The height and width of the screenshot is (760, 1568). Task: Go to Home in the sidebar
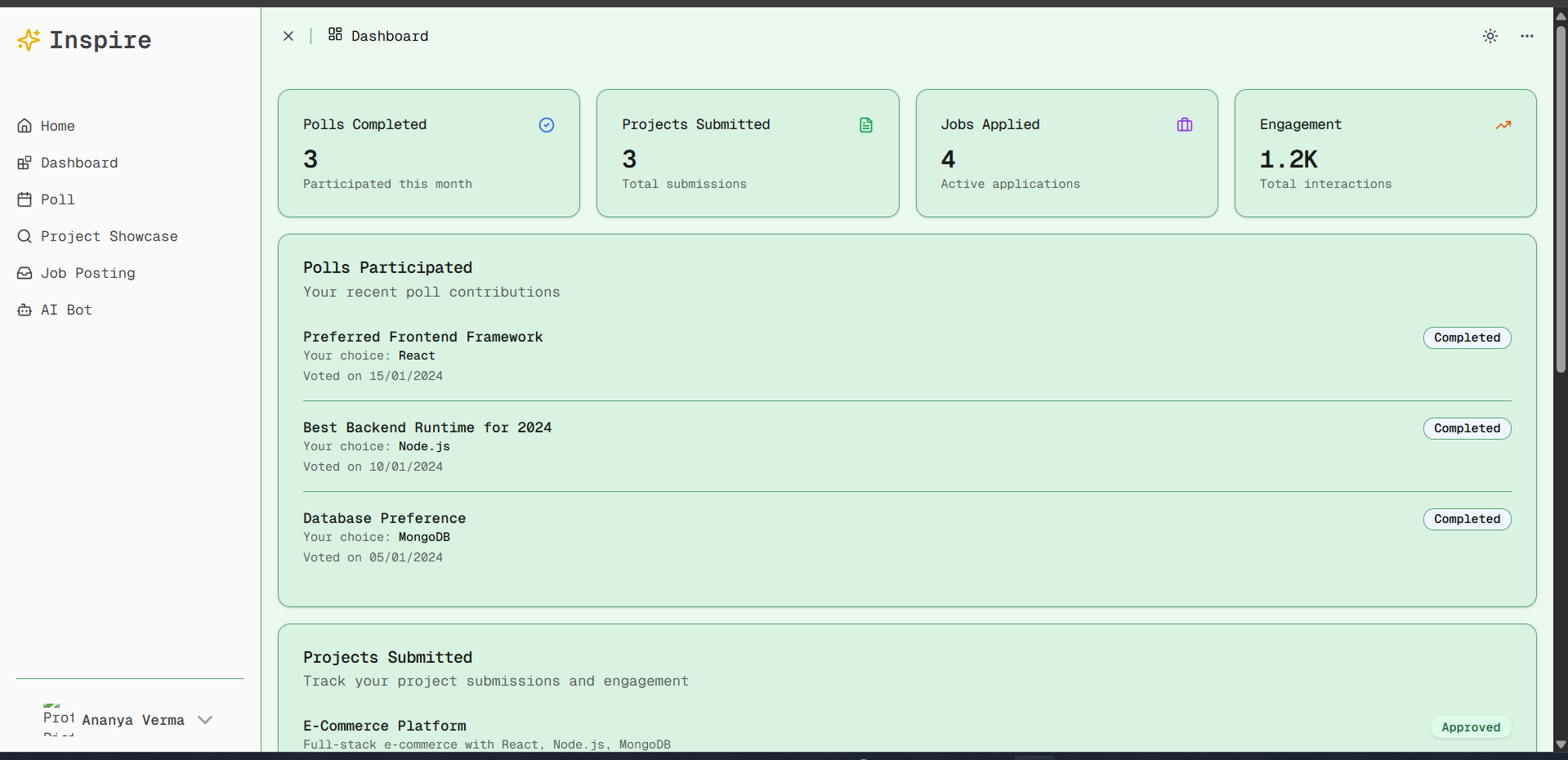pos(57,126)
